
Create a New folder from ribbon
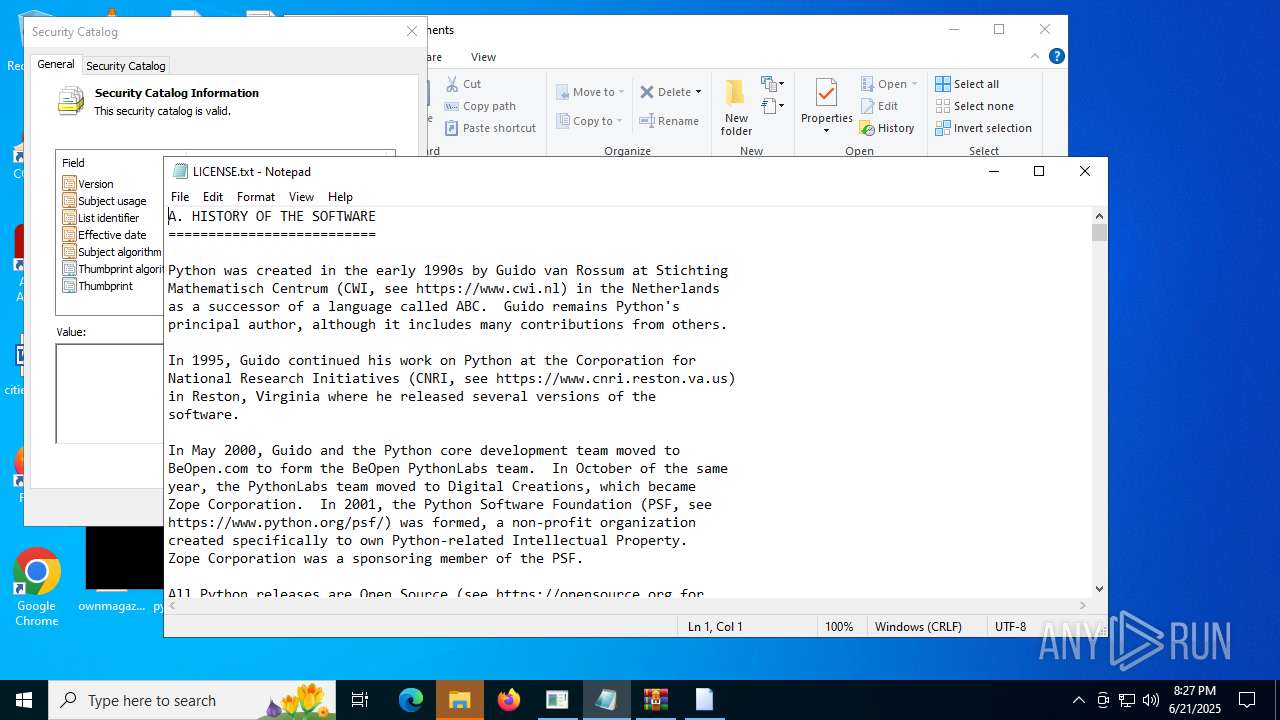pyautogui.click(x=736, y=108)
